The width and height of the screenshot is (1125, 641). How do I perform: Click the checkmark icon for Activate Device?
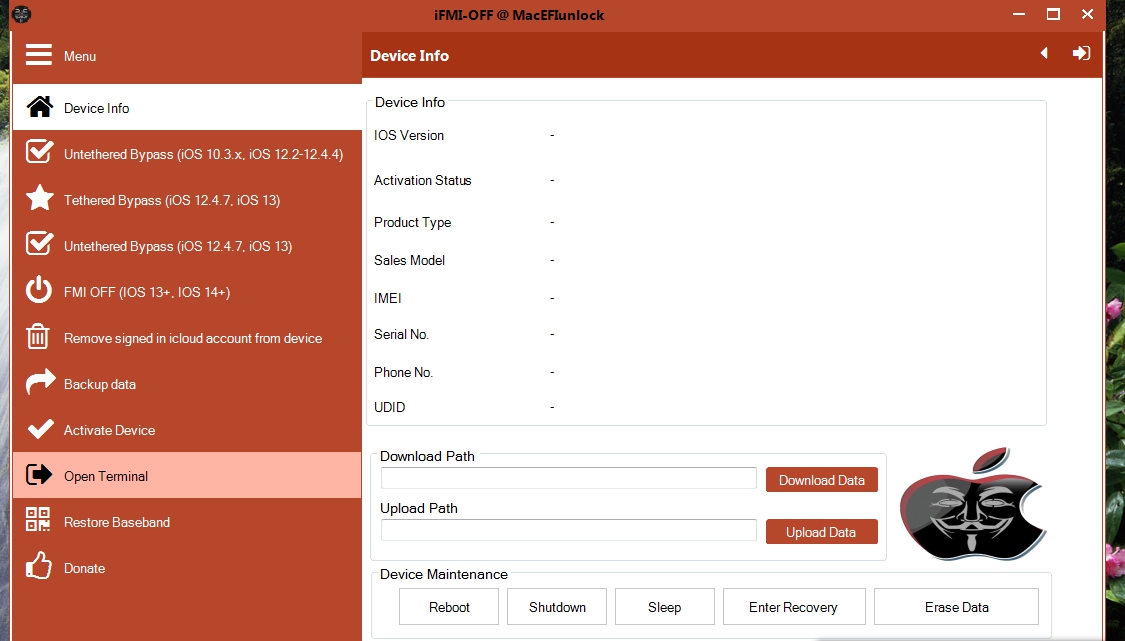coord(40,429)
